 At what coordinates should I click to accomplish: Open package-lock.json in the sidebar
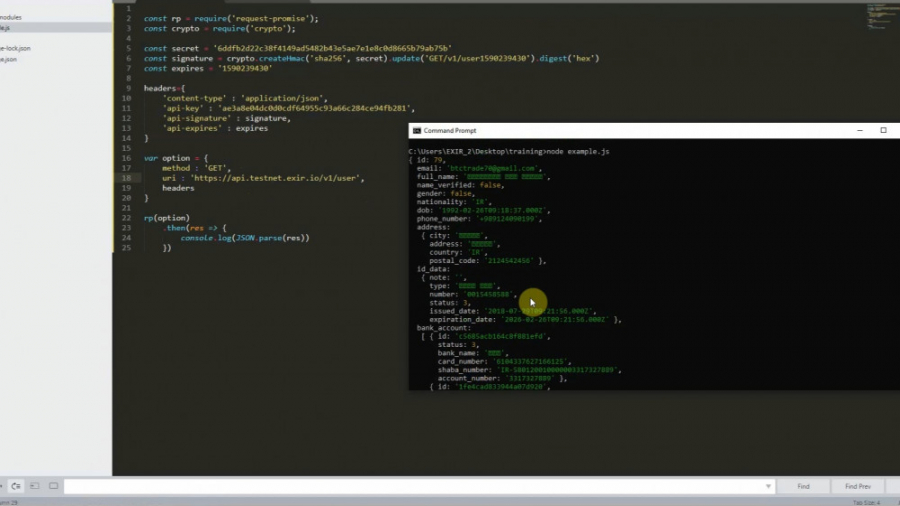tap(15, 48)
